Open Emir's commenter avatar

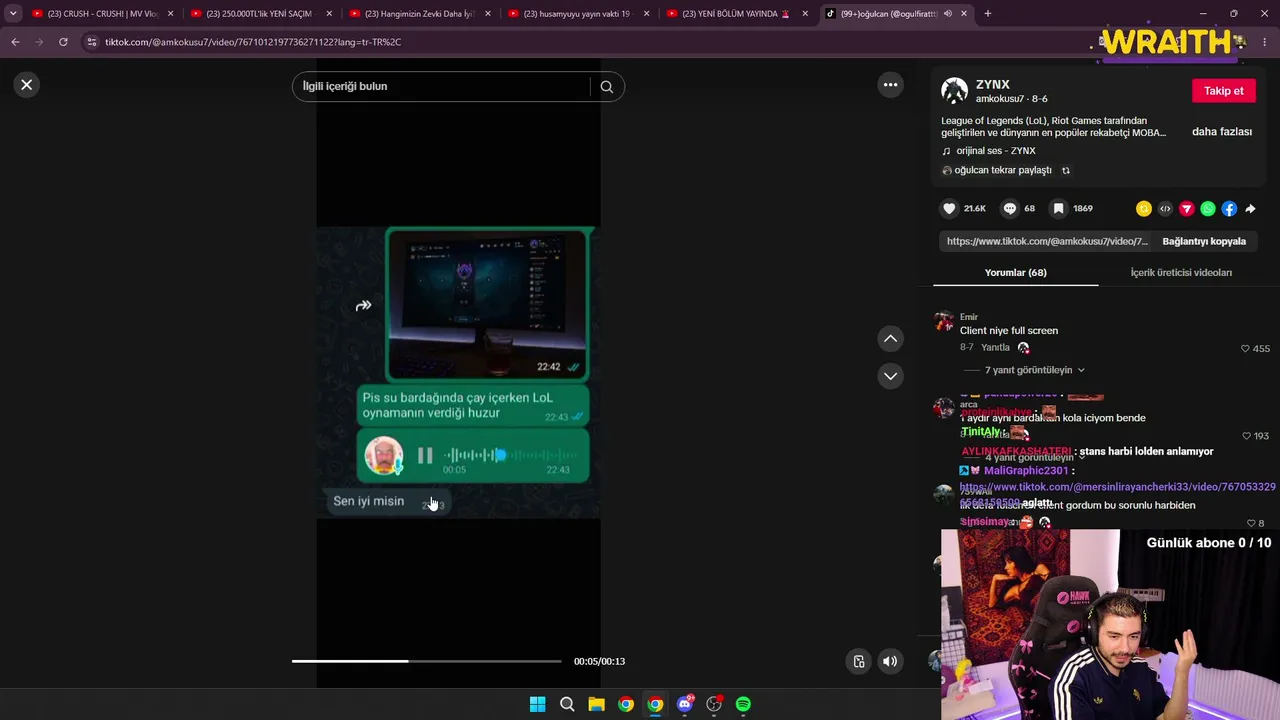click(x=944, y=321)
